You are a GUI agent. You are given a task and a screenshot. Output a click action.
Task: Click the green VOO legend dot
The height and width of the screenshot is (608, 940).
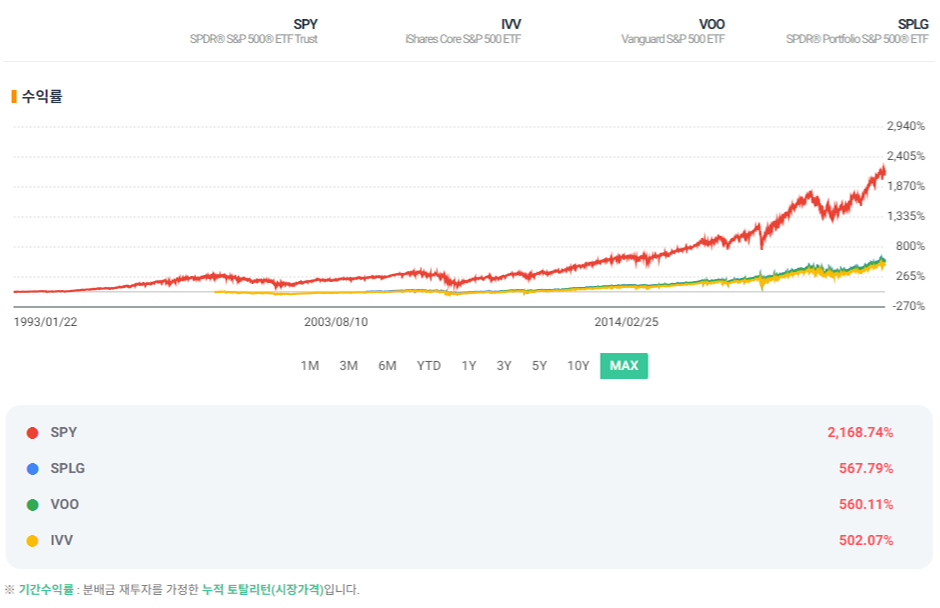pos(32,505)
